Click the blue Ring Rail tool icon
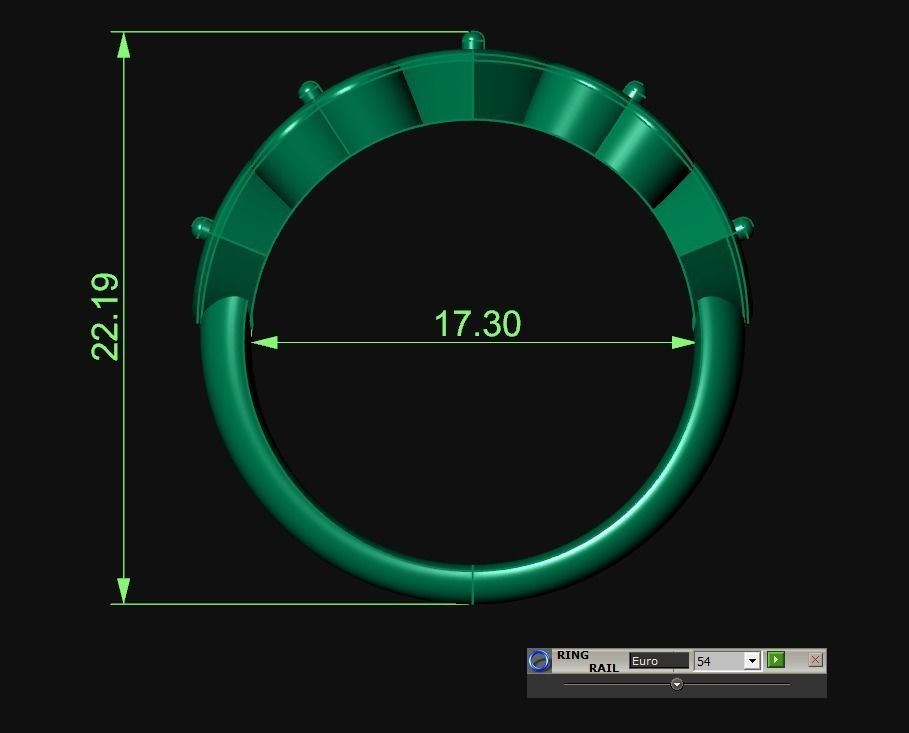 pyautogui.click(x=539, y=661)
